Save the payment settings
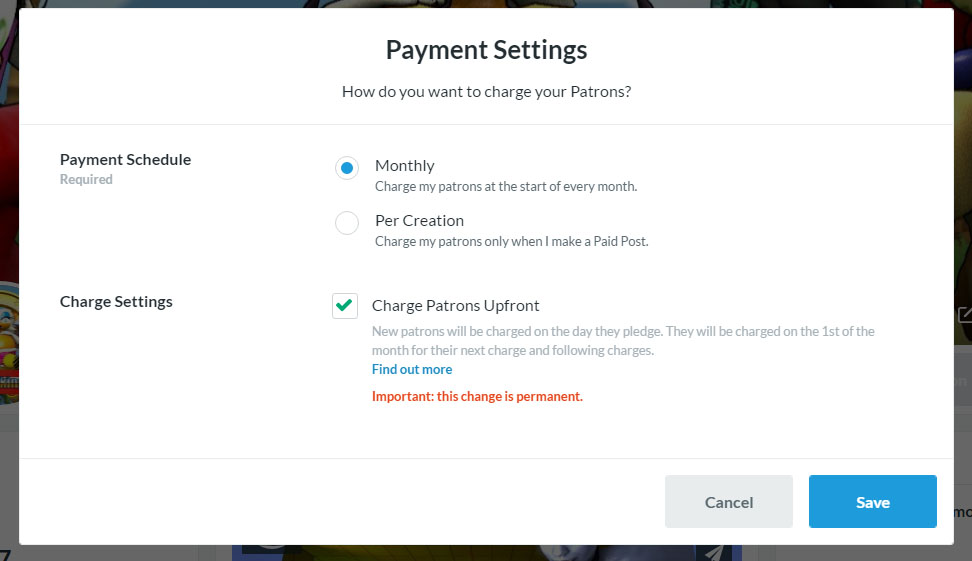Viewport: 972px width, 561px height. click(872, 502)
